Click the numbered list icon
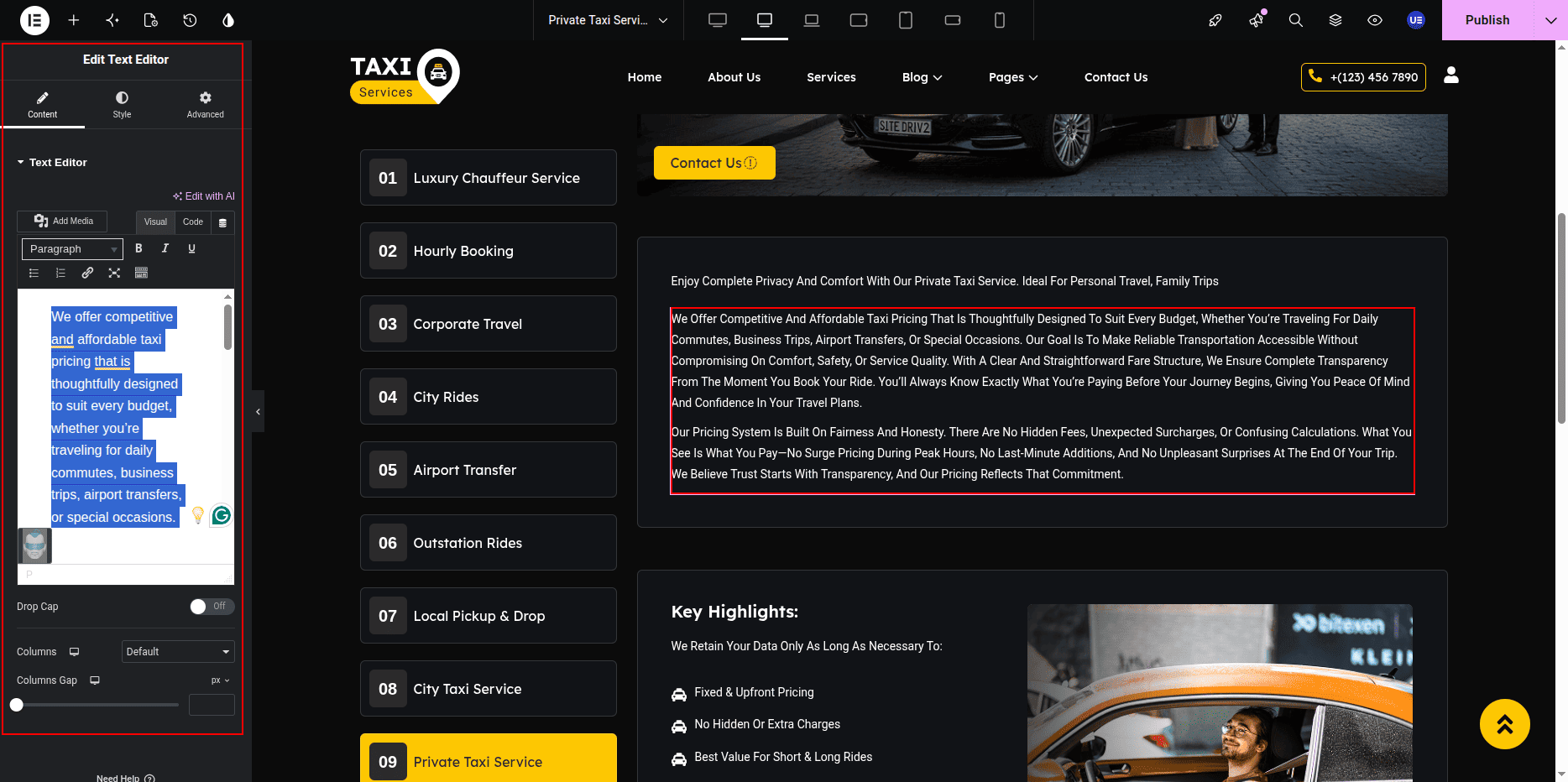 [x=60, y=273]
